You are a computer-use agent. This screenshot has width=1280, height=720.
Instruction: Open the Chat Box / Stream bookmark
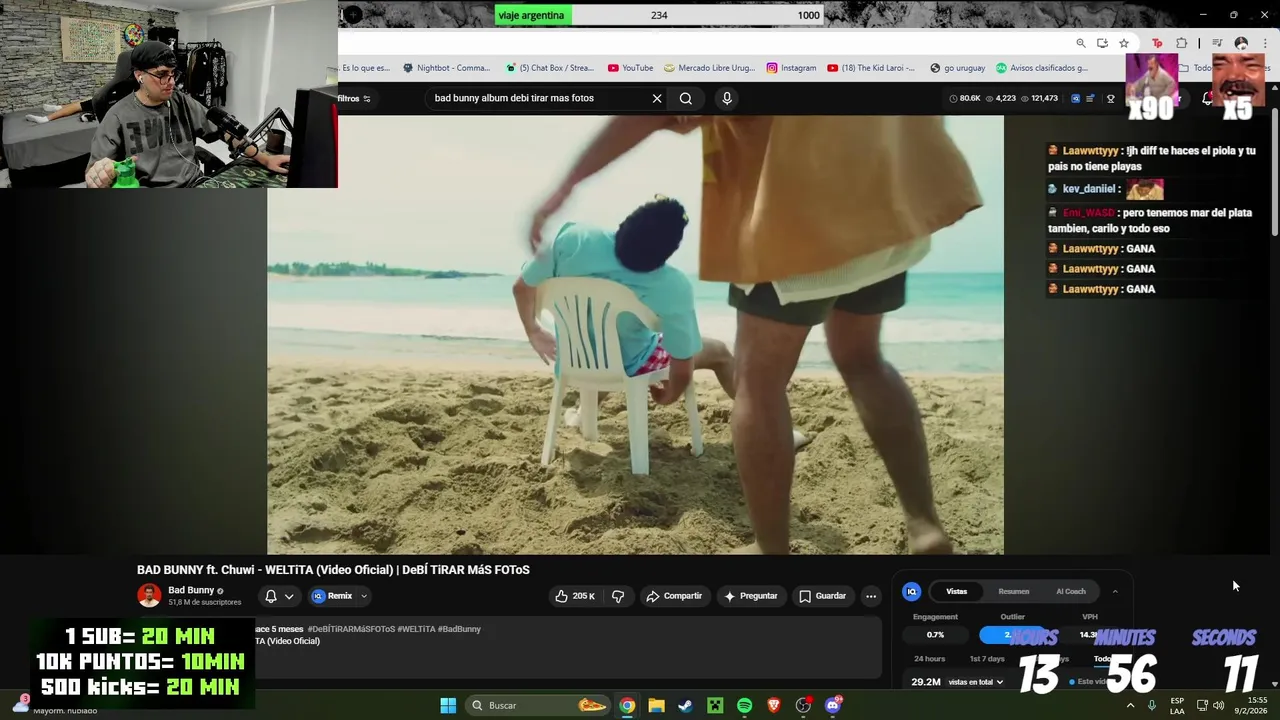550,68
